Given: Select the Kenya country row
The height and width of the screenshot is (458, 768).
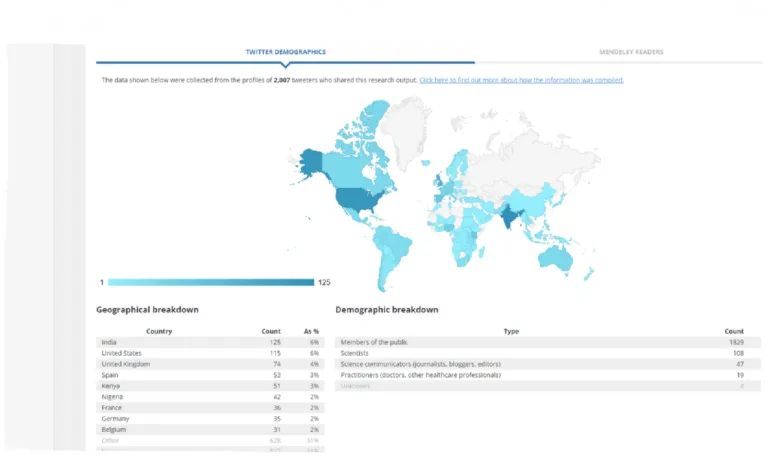Looking at the screenshot, I should [x=210, y=386].
